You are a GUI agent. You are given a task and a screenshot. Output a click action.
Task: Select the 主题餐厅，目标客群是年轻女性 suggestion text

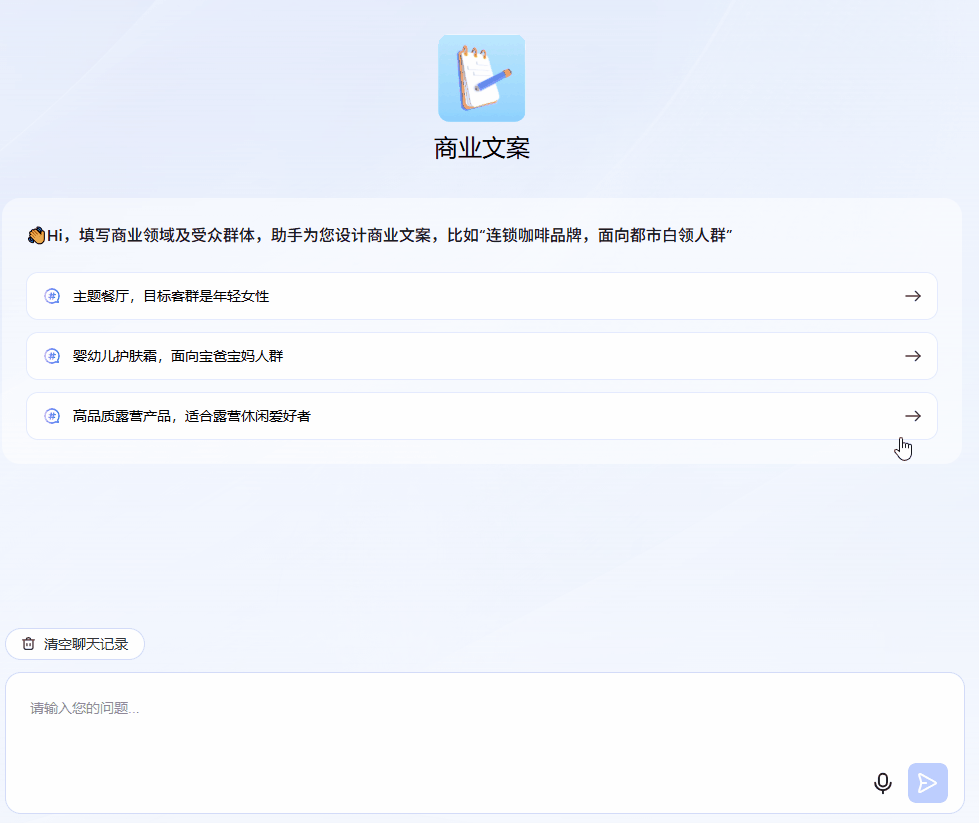(x=171, y=296)
